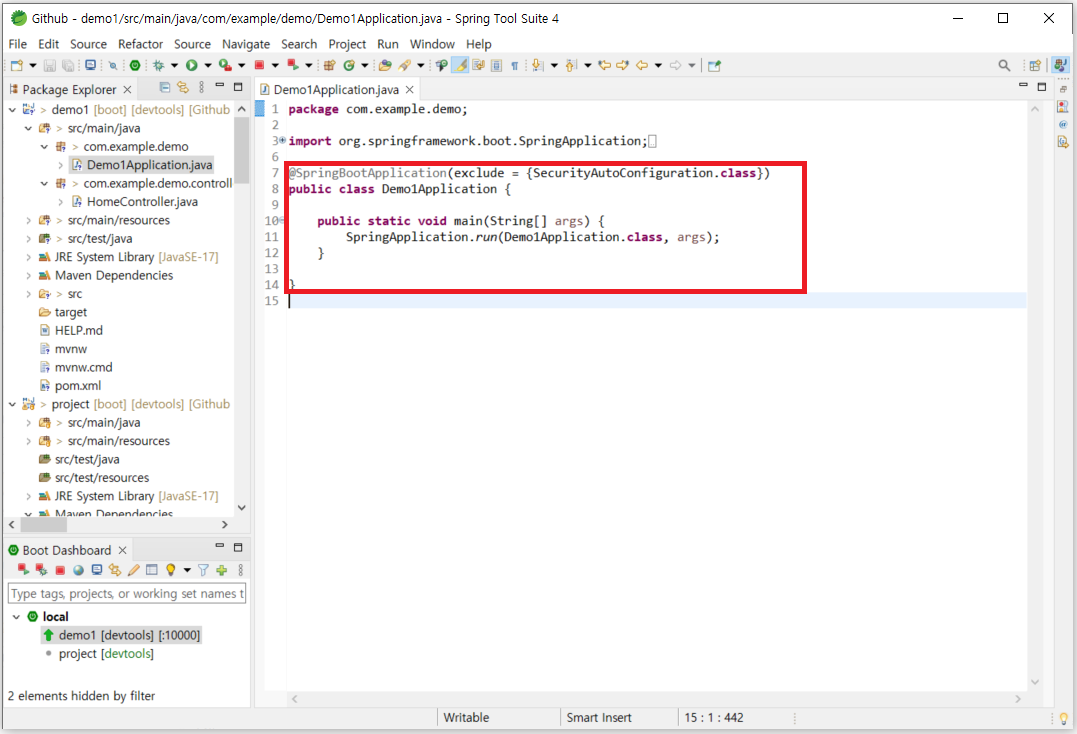Select HELP.md in Package Explorer

tap(78, 330)
